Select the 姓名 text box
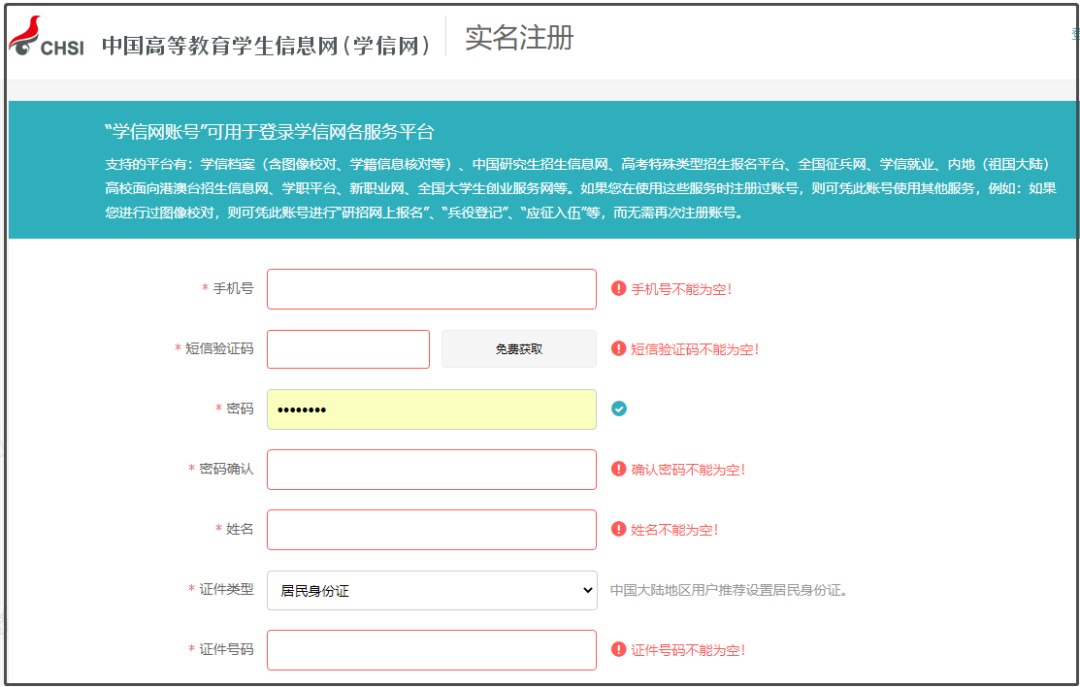The height and width of the screenshot is (687, 1080). tap(431, 529)
